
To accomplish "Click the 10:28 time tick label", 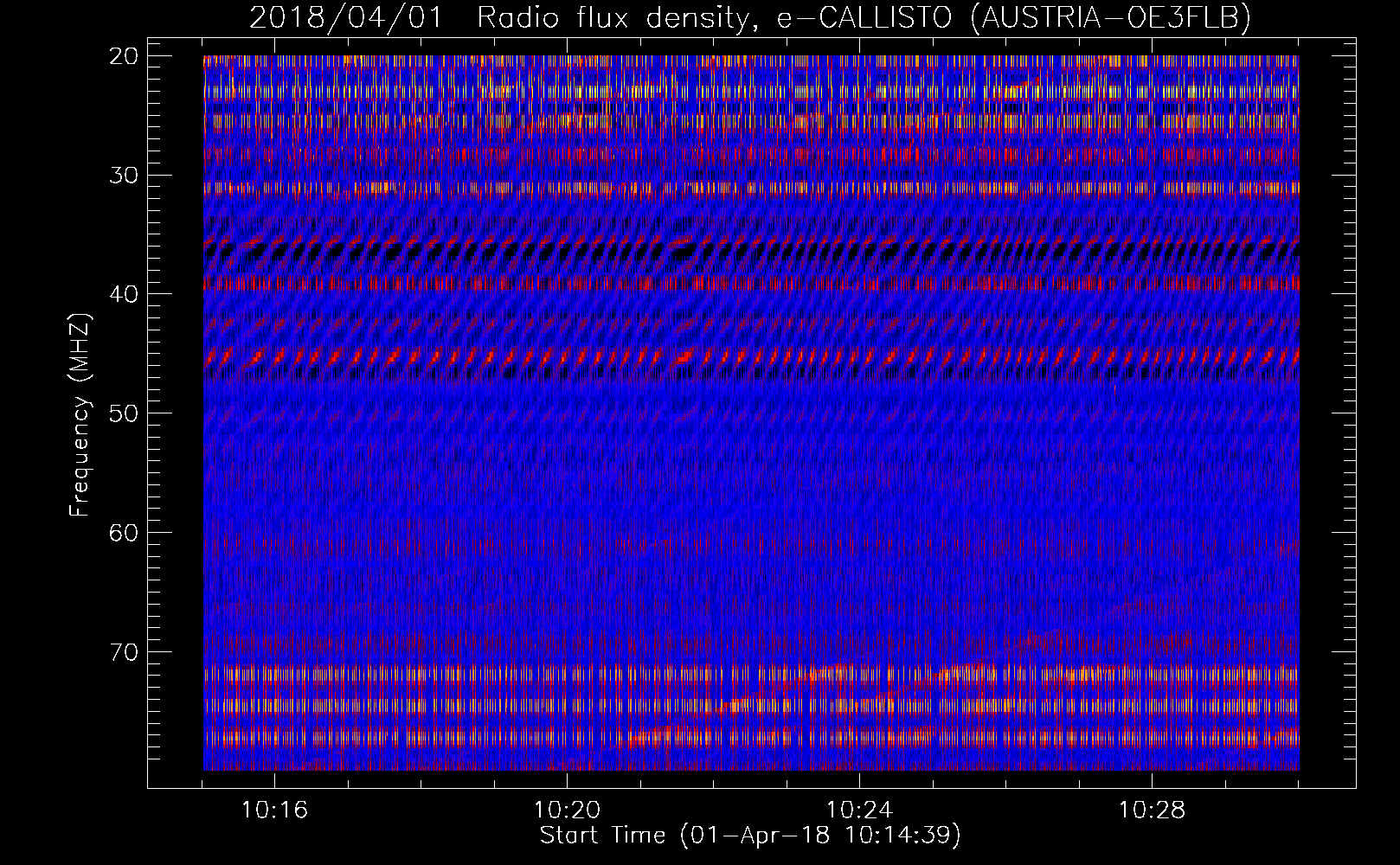I will 1152,811.
